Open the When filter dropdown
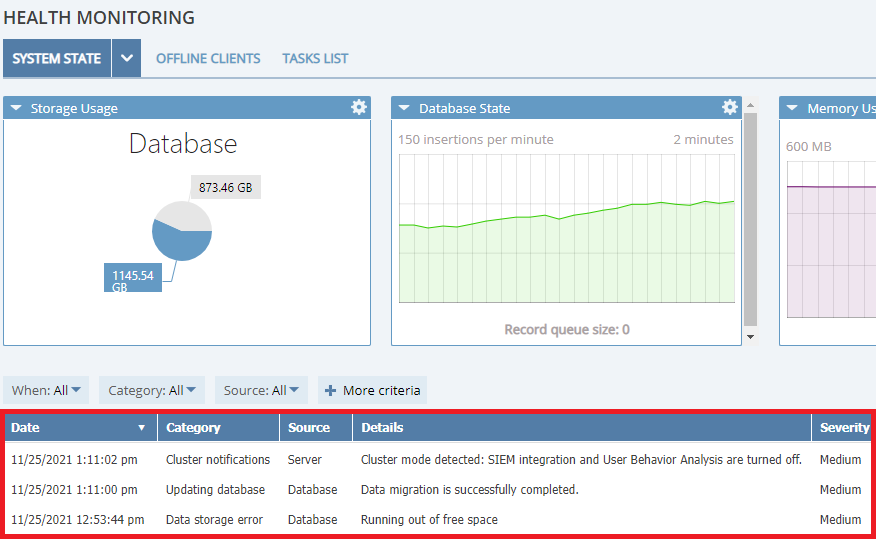 click(46, 391)
